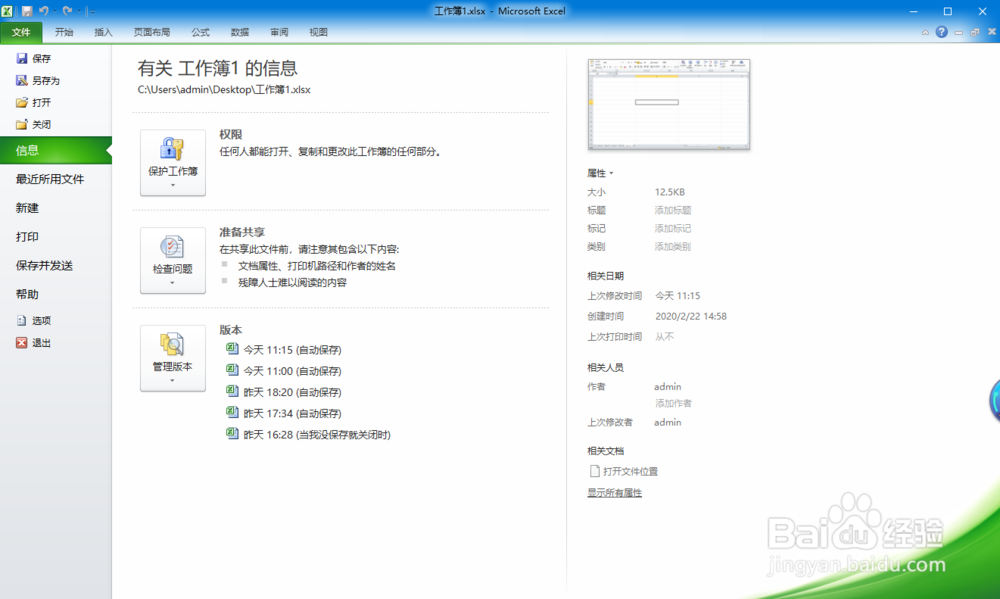Collapse the Ribbon with the chevron toggle
Viewport: 1000px width, 599px height.
click(x=926, y=32)
